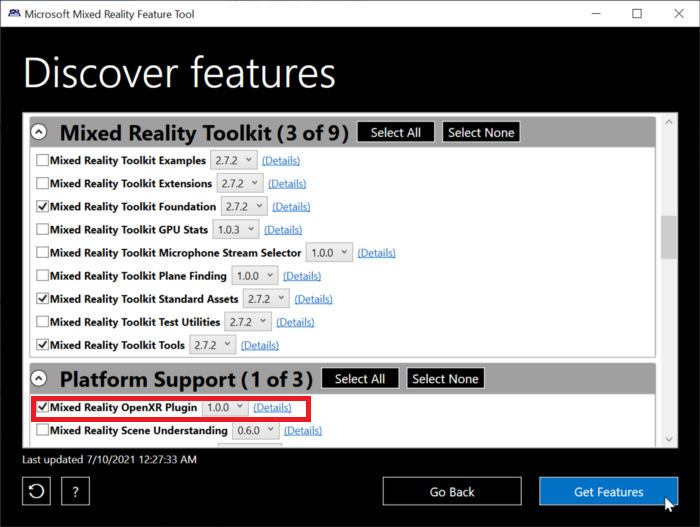700x527 pixels.
Task: View Details for Toolkit Test Utilities
Action: 295,322
